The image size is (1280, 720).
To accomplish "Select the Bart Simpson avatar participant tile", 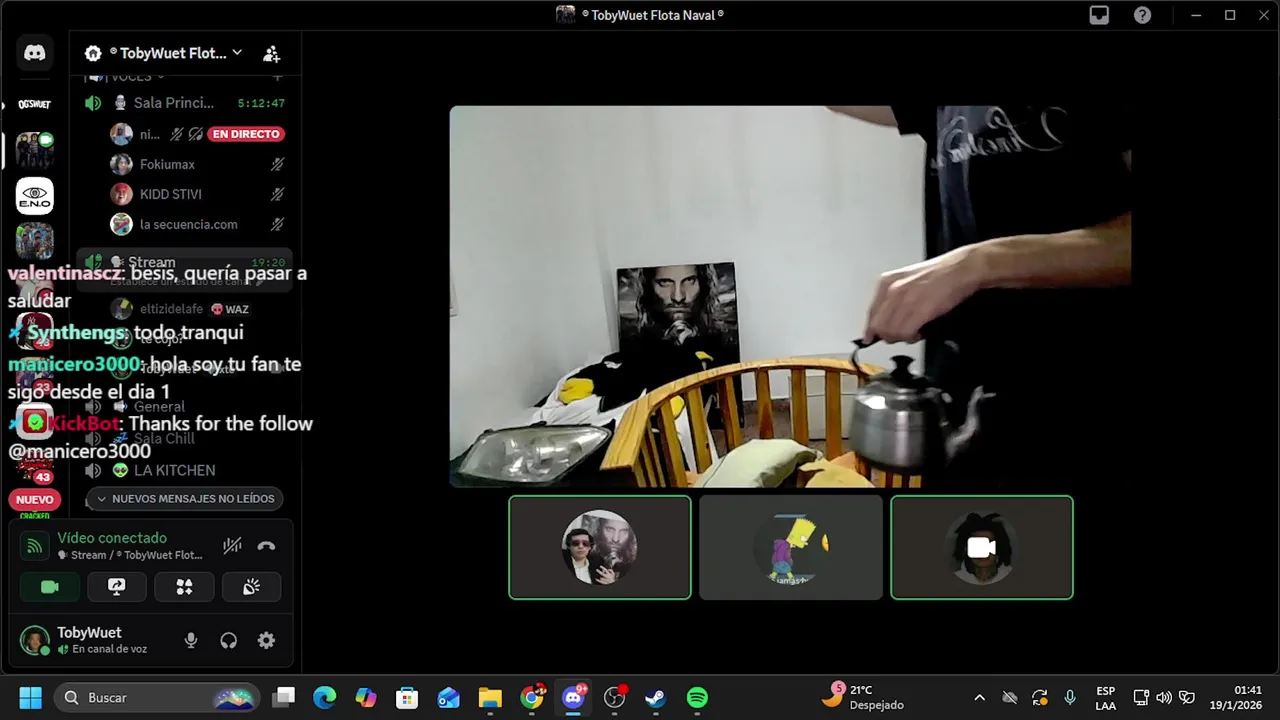I will click(791, 547).
